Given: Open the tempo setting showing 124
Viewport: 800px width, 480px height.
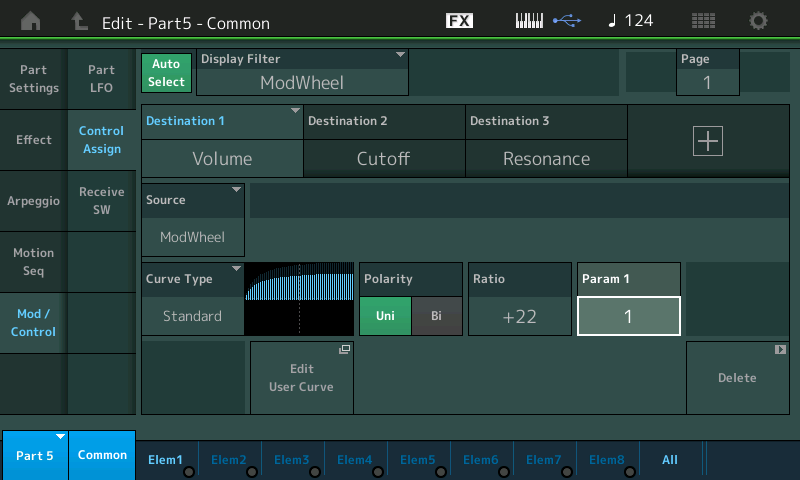Looking at the screenshot, I should point(630,21).
